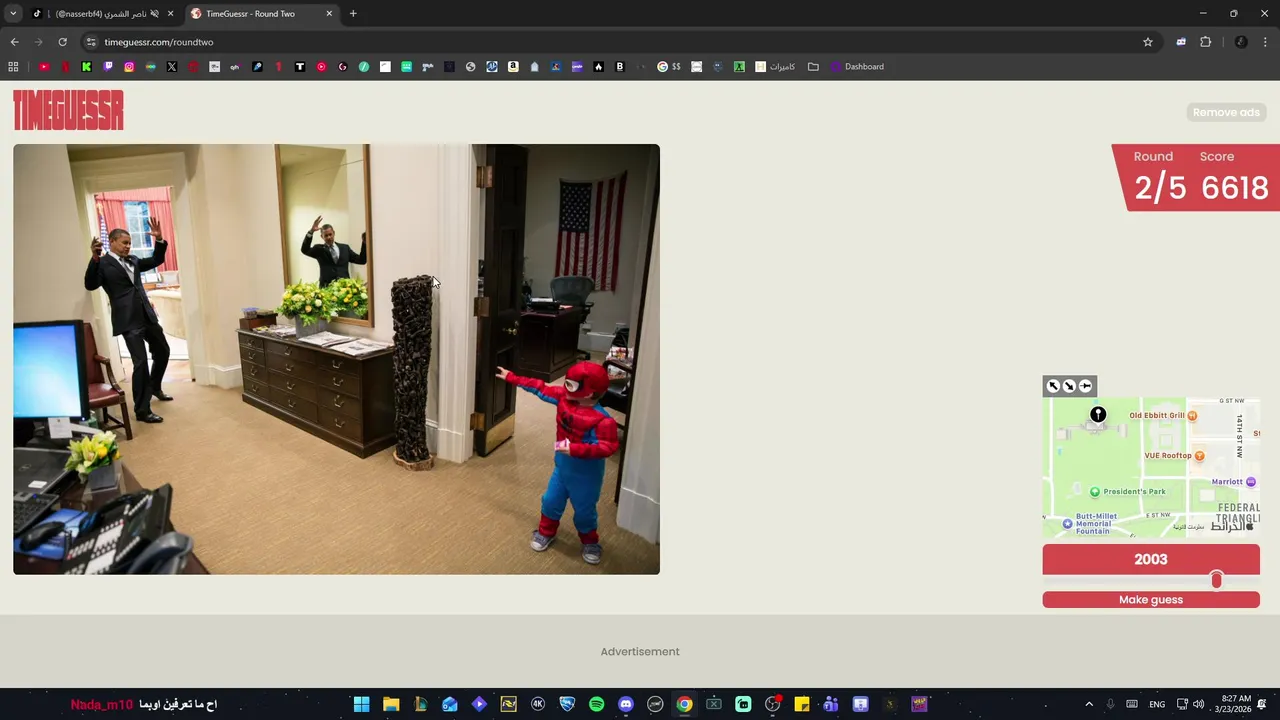Click Butt-Millet Memorial Fountain marker
The image size is (1280, 720).
1068,523
